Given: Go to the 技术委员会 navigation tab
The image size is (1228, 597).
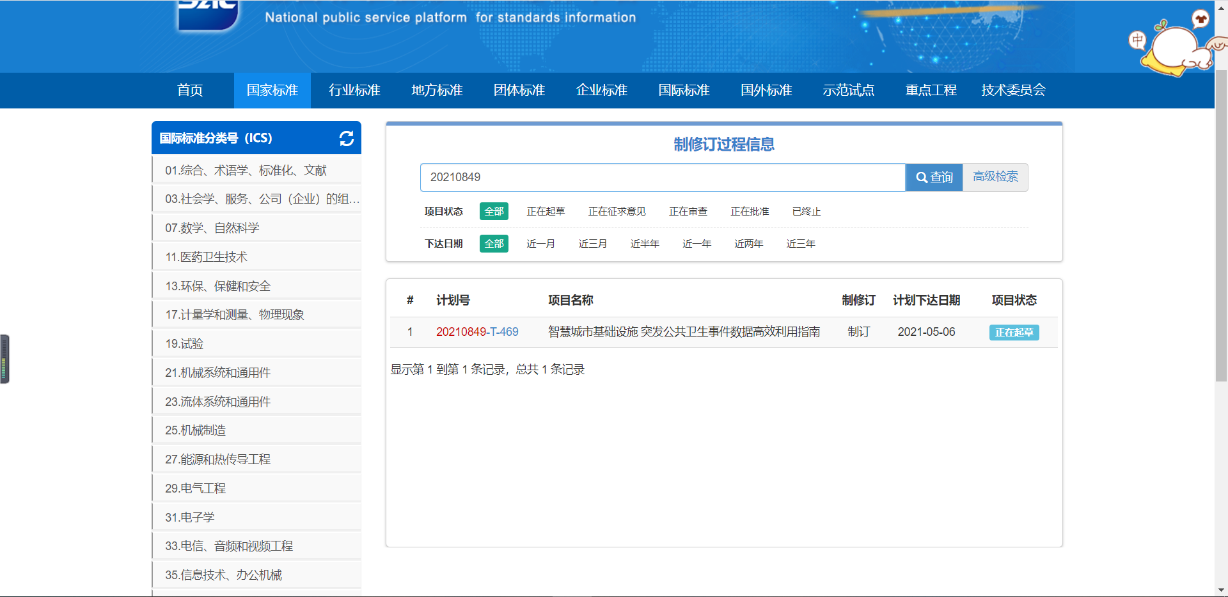Looking at the screenshot, I should tap(1013, 90).
